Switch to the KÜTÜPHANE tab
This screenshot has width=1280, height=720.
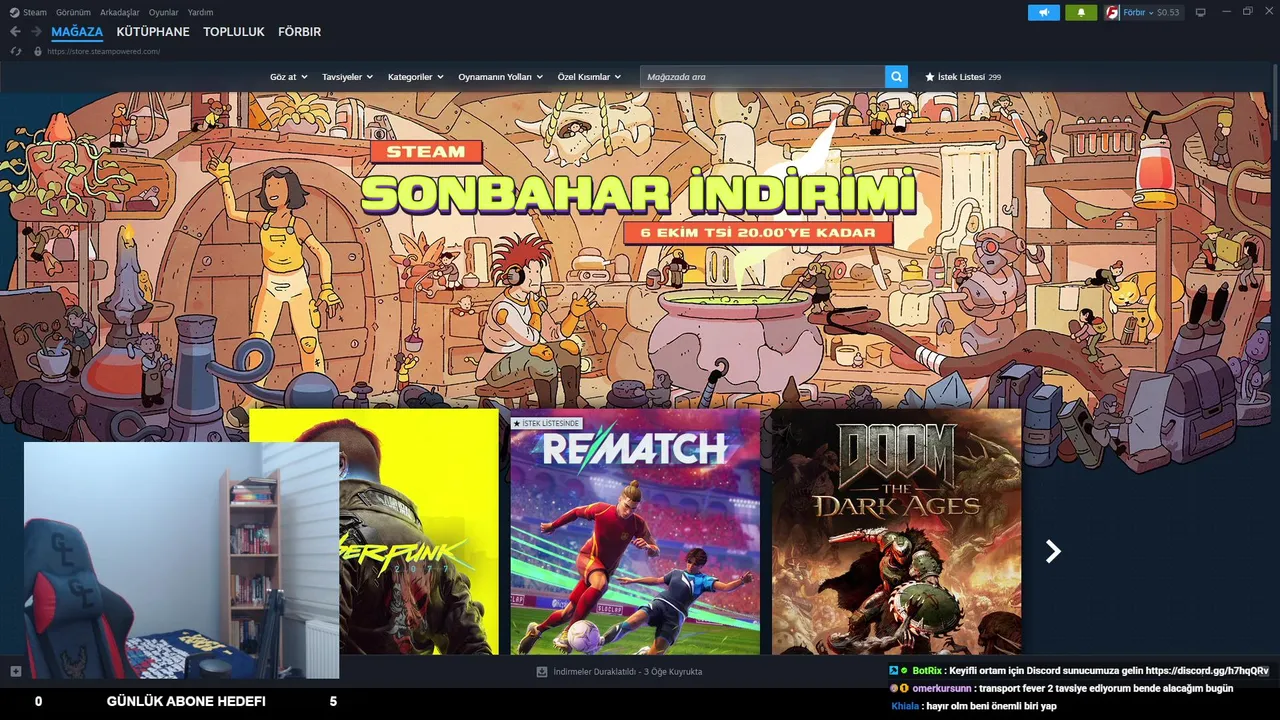coord(153,32)
